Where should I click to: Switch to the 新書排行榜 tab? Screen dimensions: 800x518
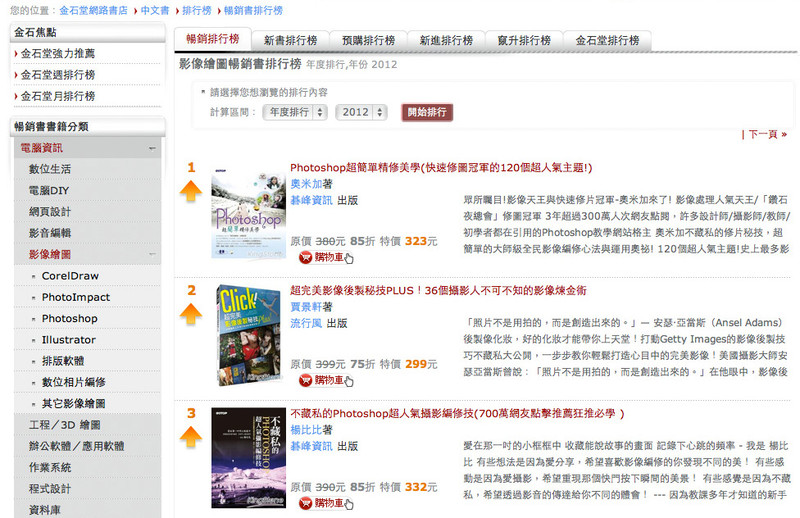290,40
